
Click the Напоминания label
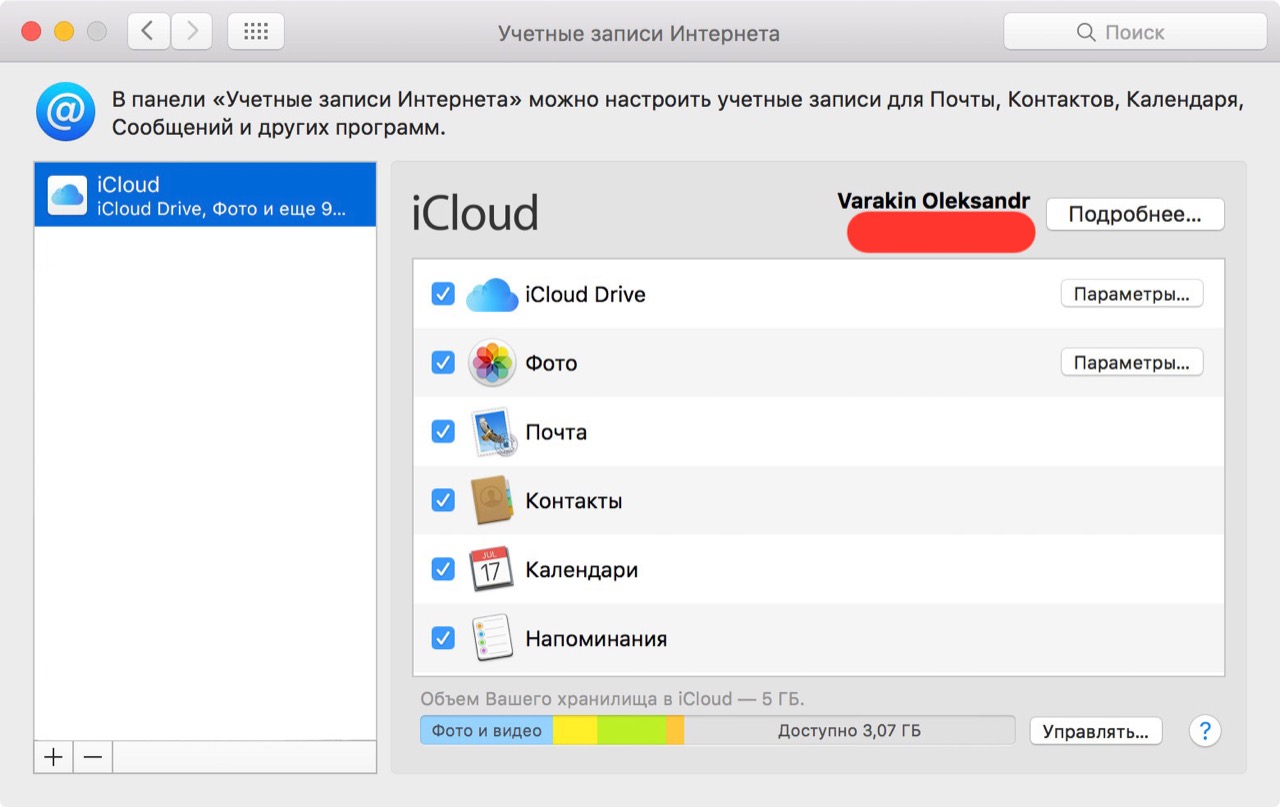(x=596, y=638)
